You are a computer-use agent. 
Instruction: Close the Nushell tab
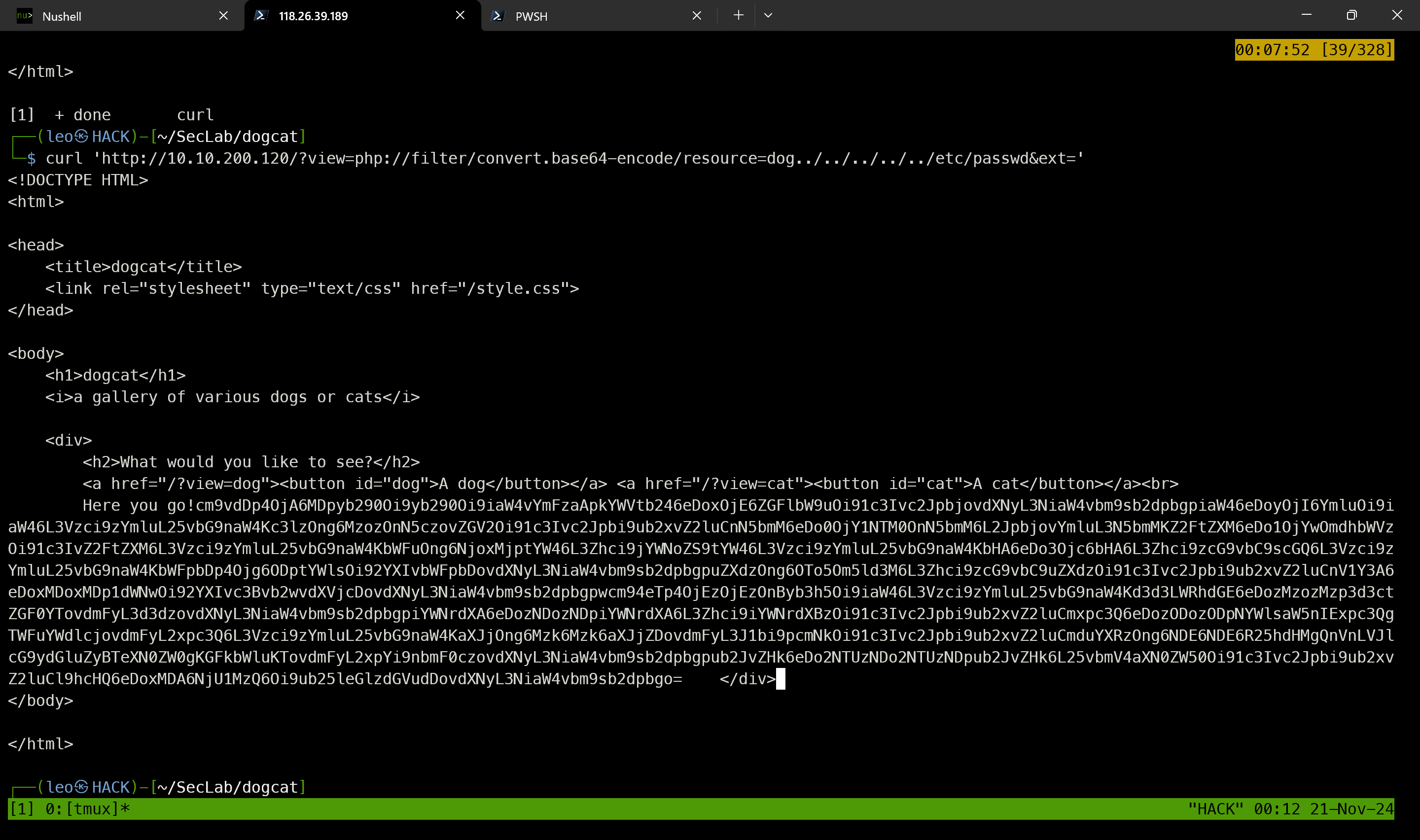coord(223,16)
